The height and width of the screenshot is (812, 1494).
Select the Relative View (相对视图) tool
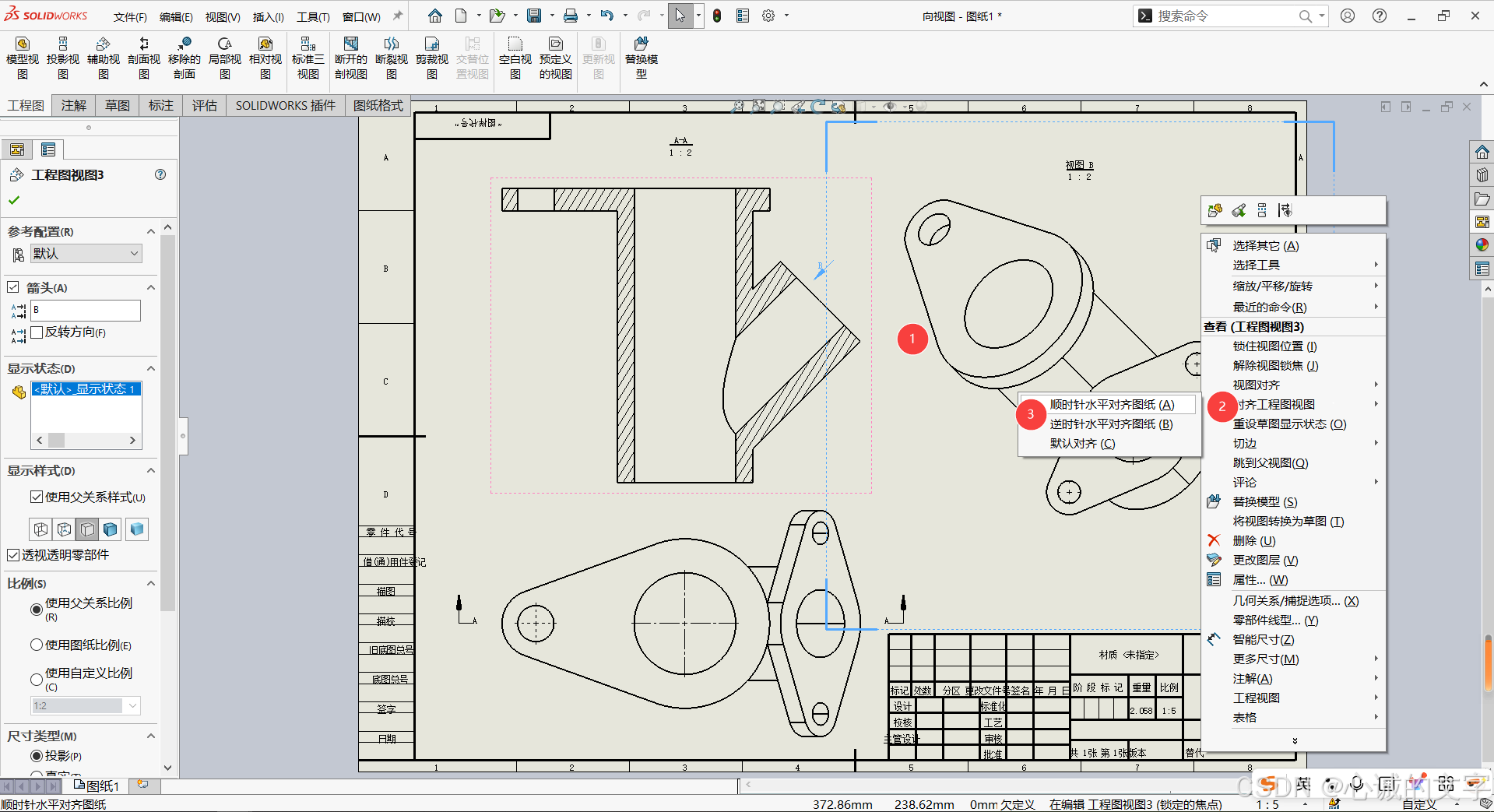pyautogui.click(x=265, y=58)
